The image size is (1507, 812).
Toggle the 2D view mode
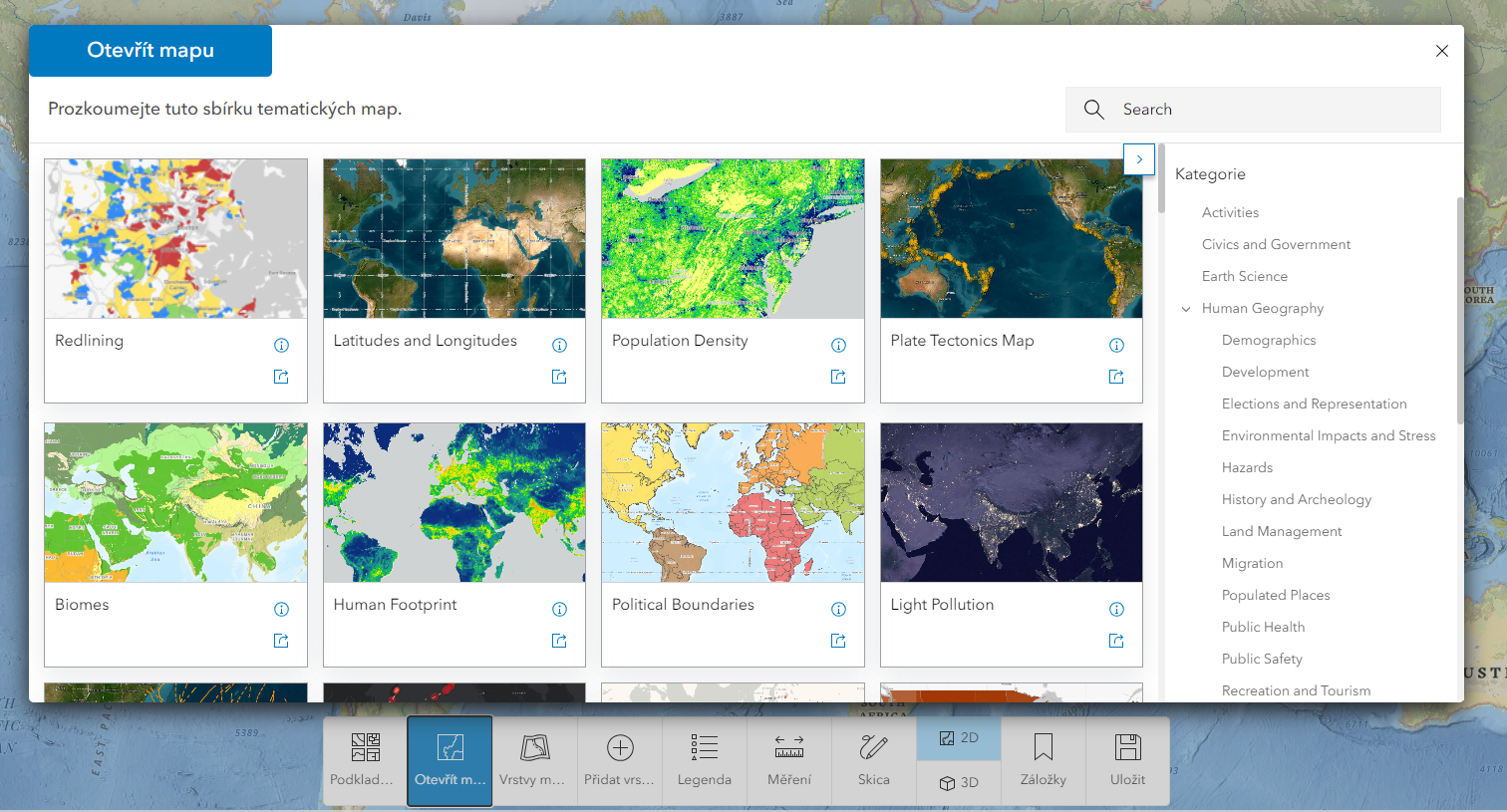pos(958,737)
